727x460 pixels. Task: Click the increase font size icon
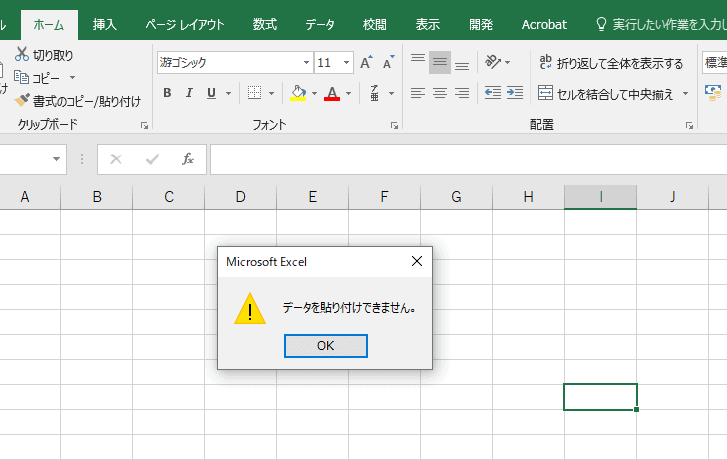click(366, 63)
